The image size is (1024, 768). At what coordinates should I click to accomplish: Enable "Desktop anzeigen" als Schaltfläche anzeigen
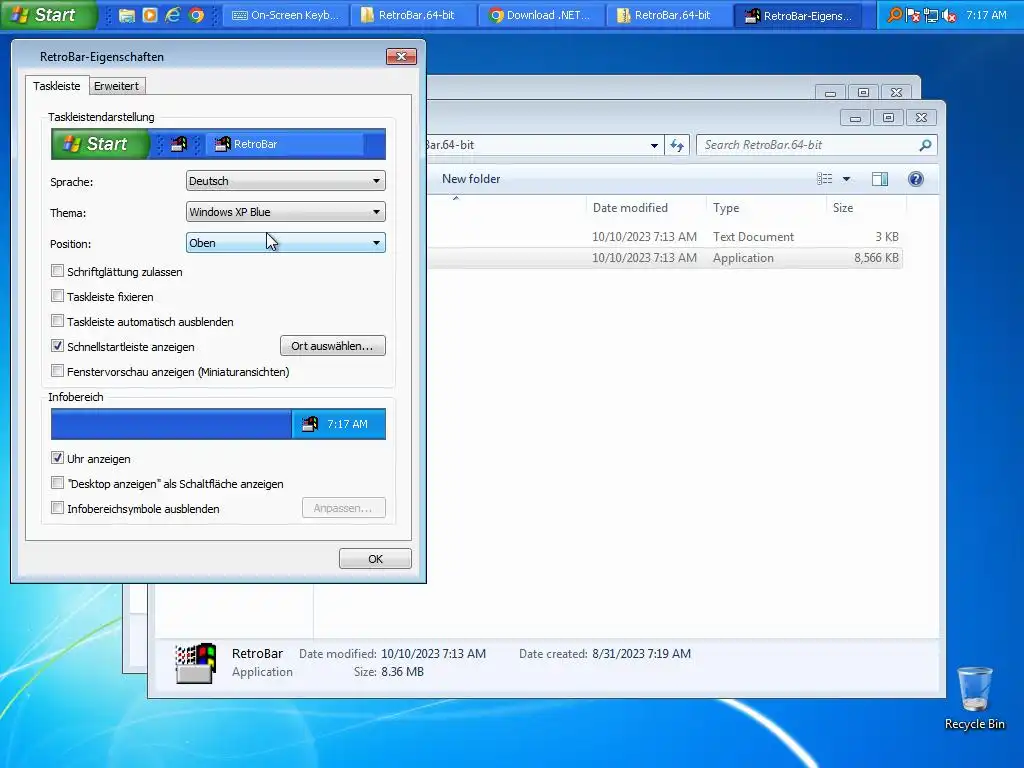click(x=57, y=483)
